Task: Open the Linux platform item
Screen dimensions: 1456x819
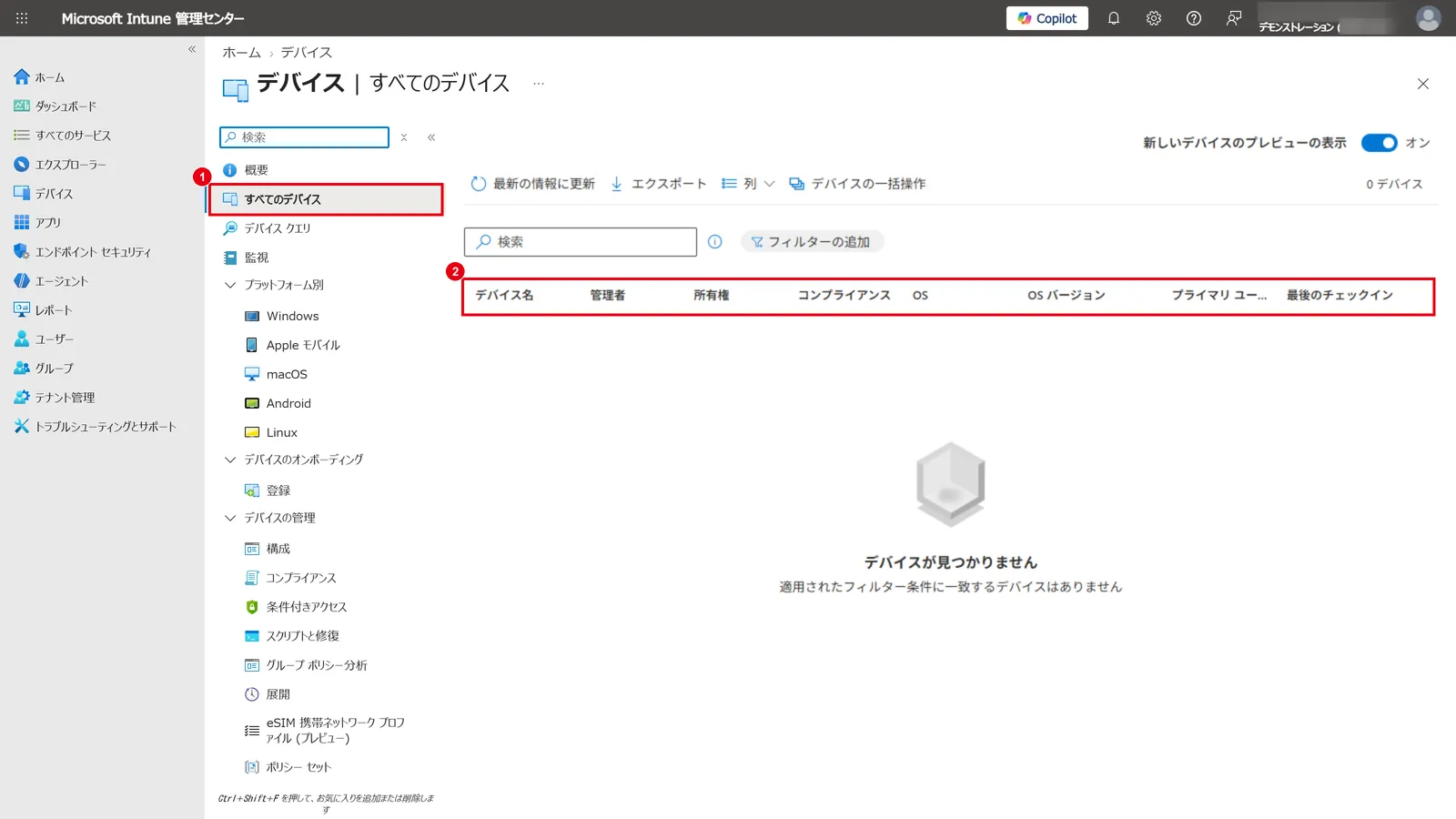Action: coord(271,432)
